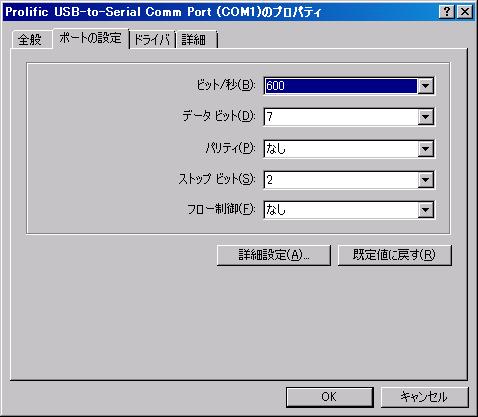Select the ポートの設定 tab
The height and width of the screenshot is (417, 478).
click(90, 38)
